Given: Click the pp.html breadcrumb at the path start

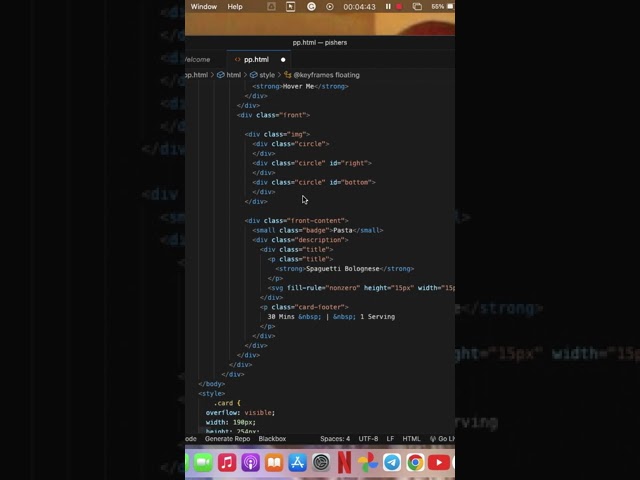Looking at the screenshot, I should [x=196, y=75].
